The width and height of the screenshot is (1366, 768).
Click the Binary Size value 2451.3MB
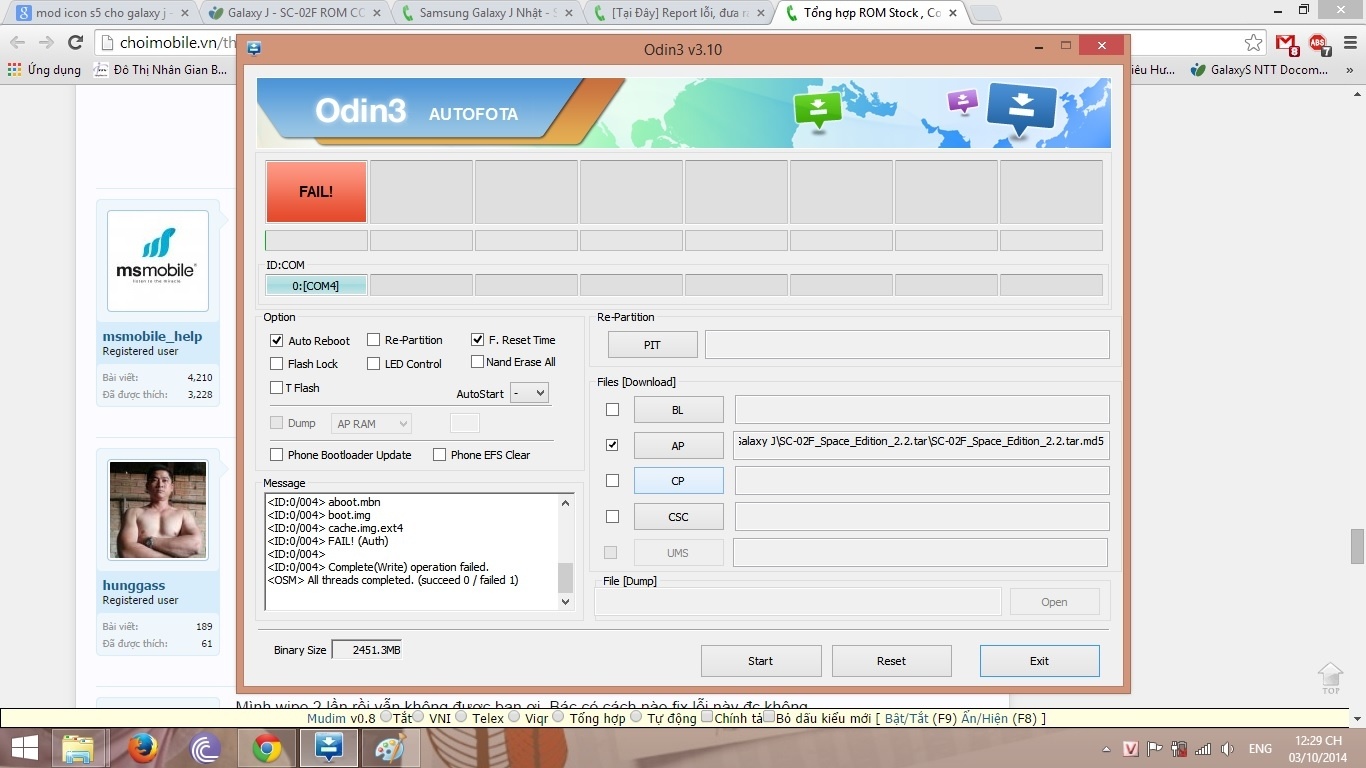tap(366, 650)
